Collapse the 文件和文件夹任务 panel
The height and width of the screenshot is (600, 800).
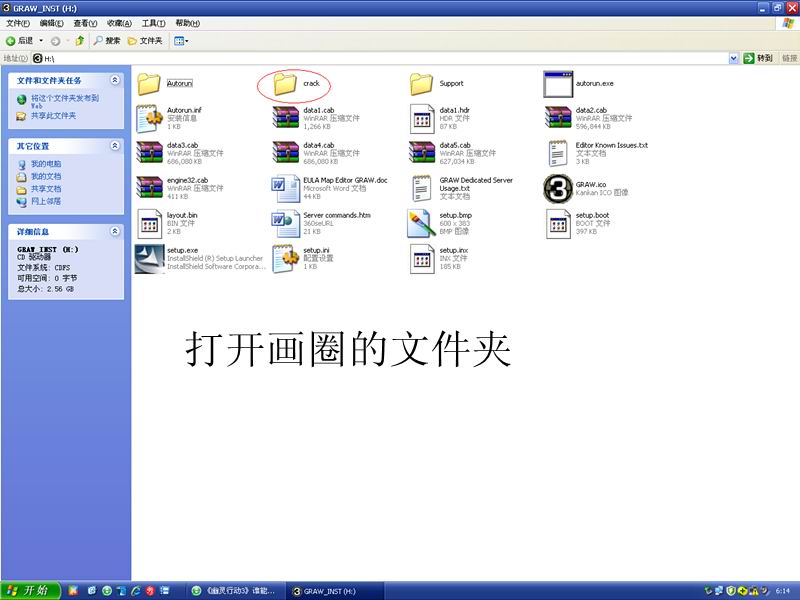[x=115, y=80]
